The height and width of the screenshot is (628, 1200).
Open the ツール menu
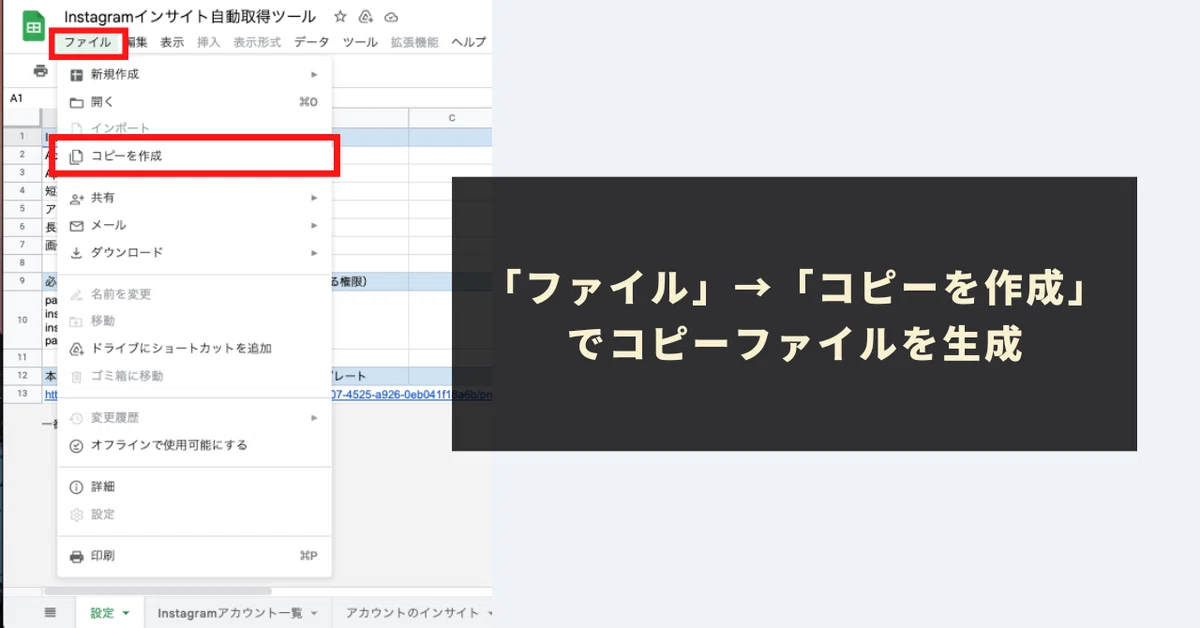point(360,42)
